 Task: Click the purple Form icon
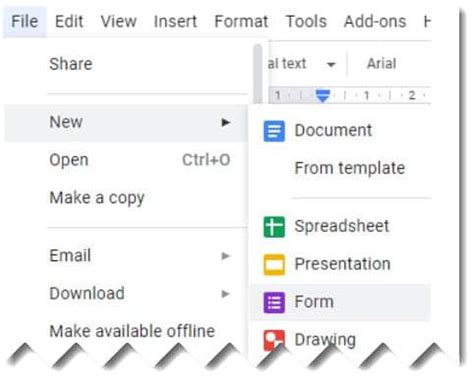[x=274, y=302]
